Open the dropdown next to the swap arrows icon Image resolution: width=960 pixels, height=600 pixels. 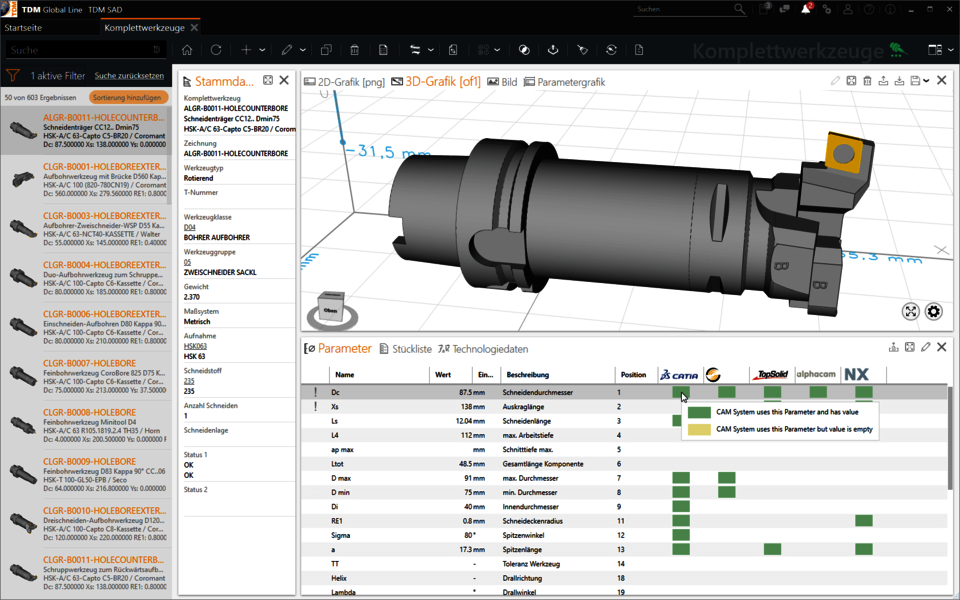pos(431,50)
